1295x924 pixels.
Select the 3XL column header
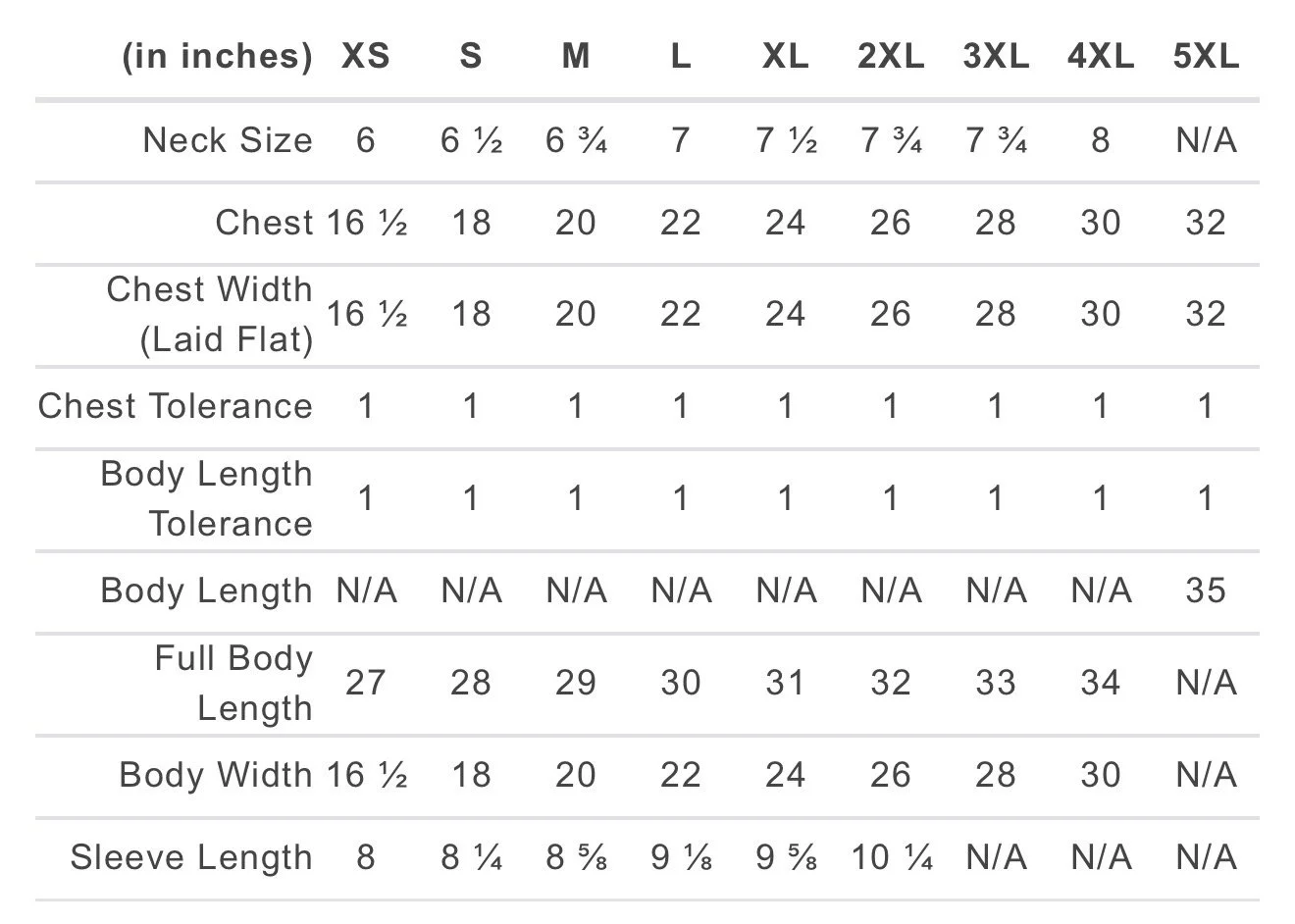click(x=996, y=56)
